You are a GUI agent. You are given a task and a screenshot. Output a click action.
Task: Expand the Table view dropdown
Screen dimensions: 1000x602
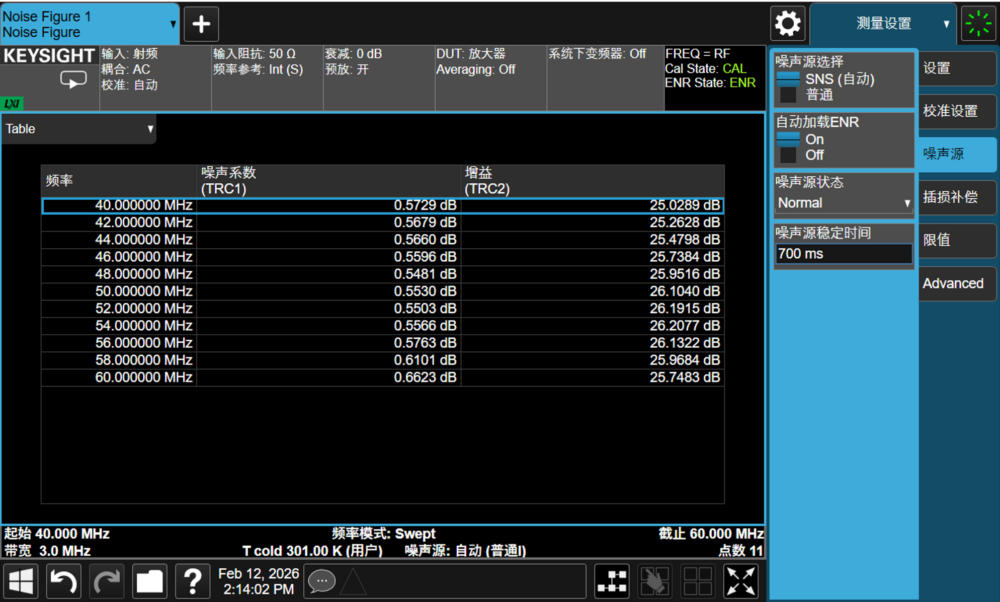79,129
